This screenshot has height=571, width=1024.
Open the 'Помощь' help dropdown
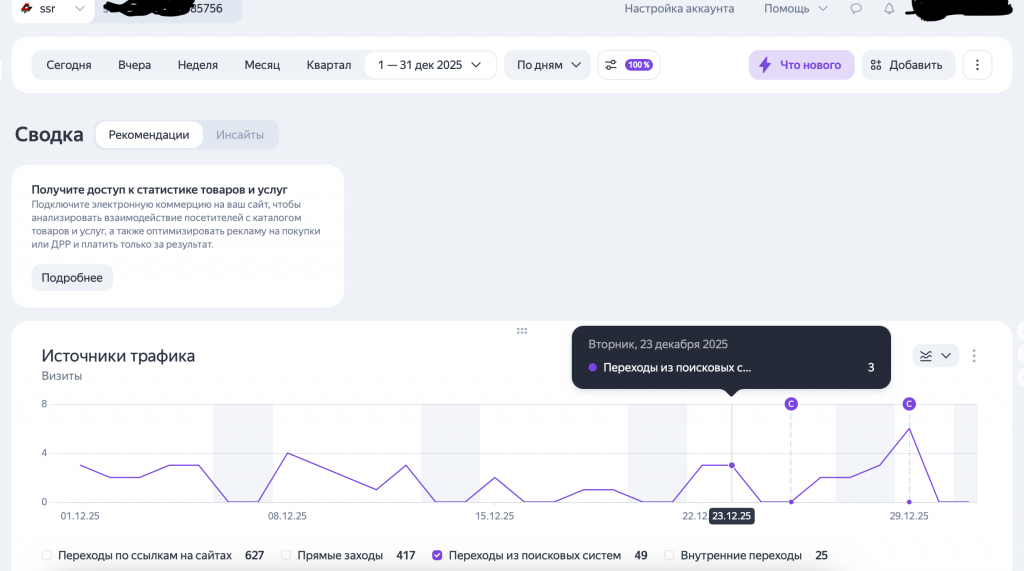click(795, 8)
